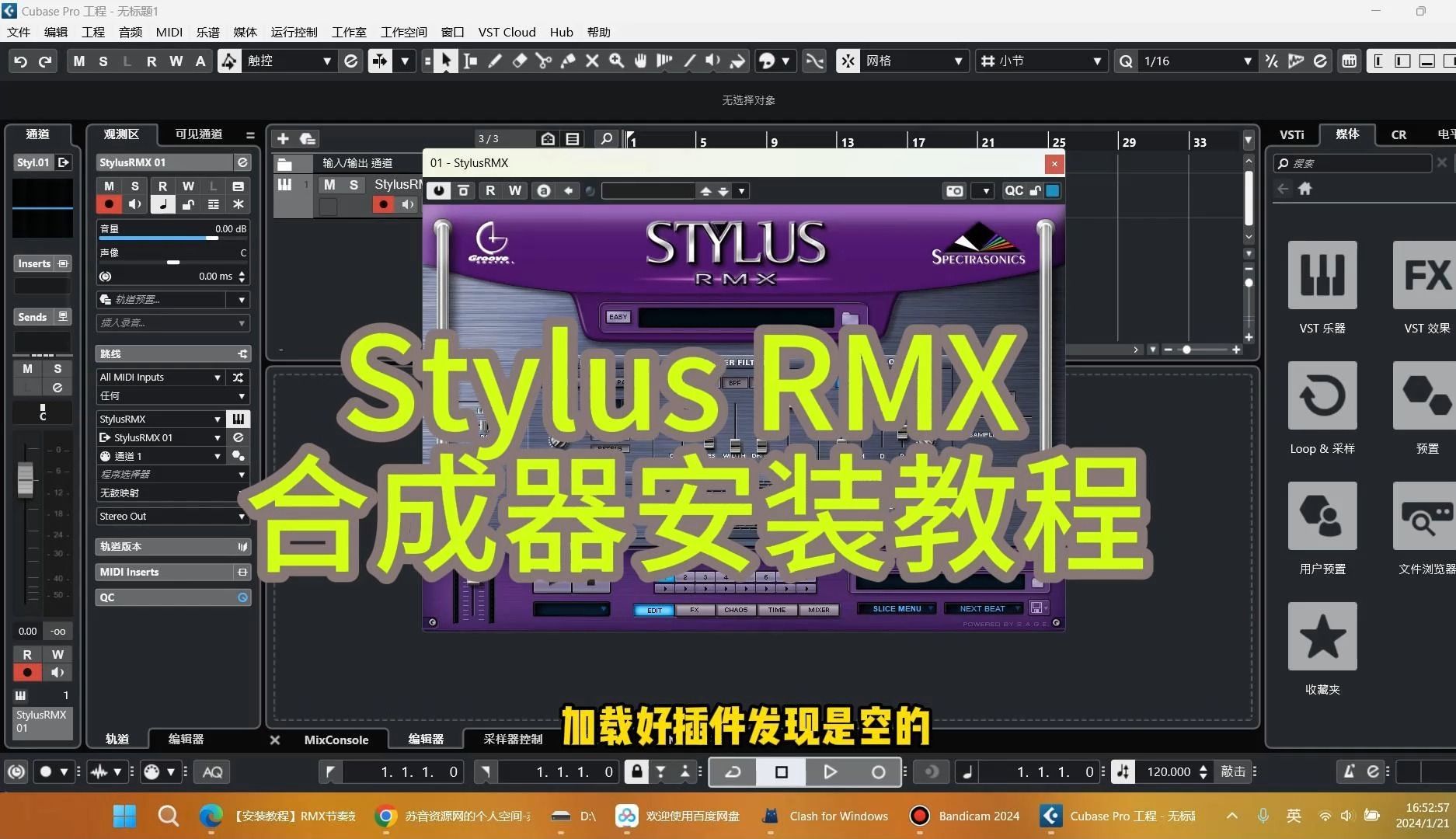The image size is (1456, 839).
Task: Click the Redo arrow in toolbar
Action: (45, 61)
